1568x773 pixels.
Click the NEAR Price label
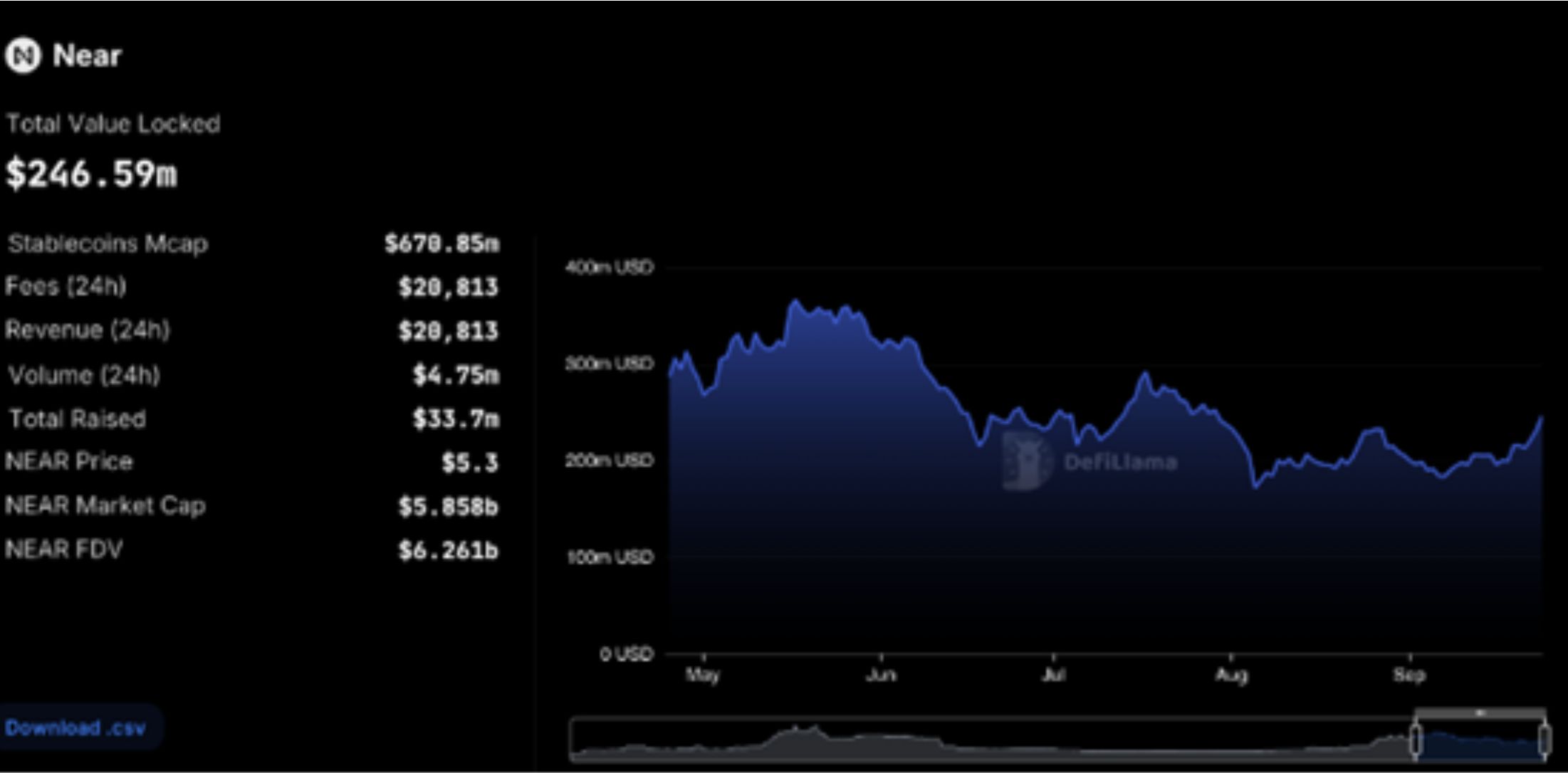tap(68, 462)
